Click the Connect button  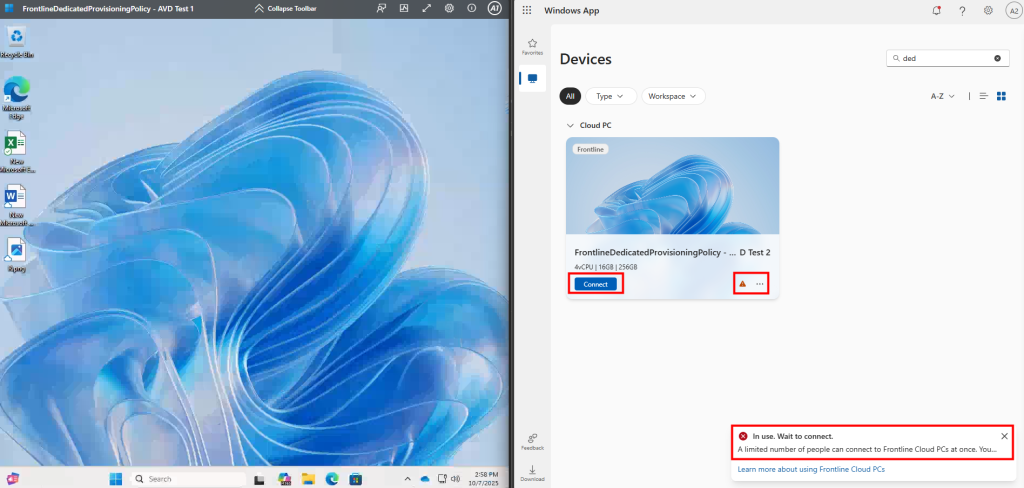pos(596,284)
